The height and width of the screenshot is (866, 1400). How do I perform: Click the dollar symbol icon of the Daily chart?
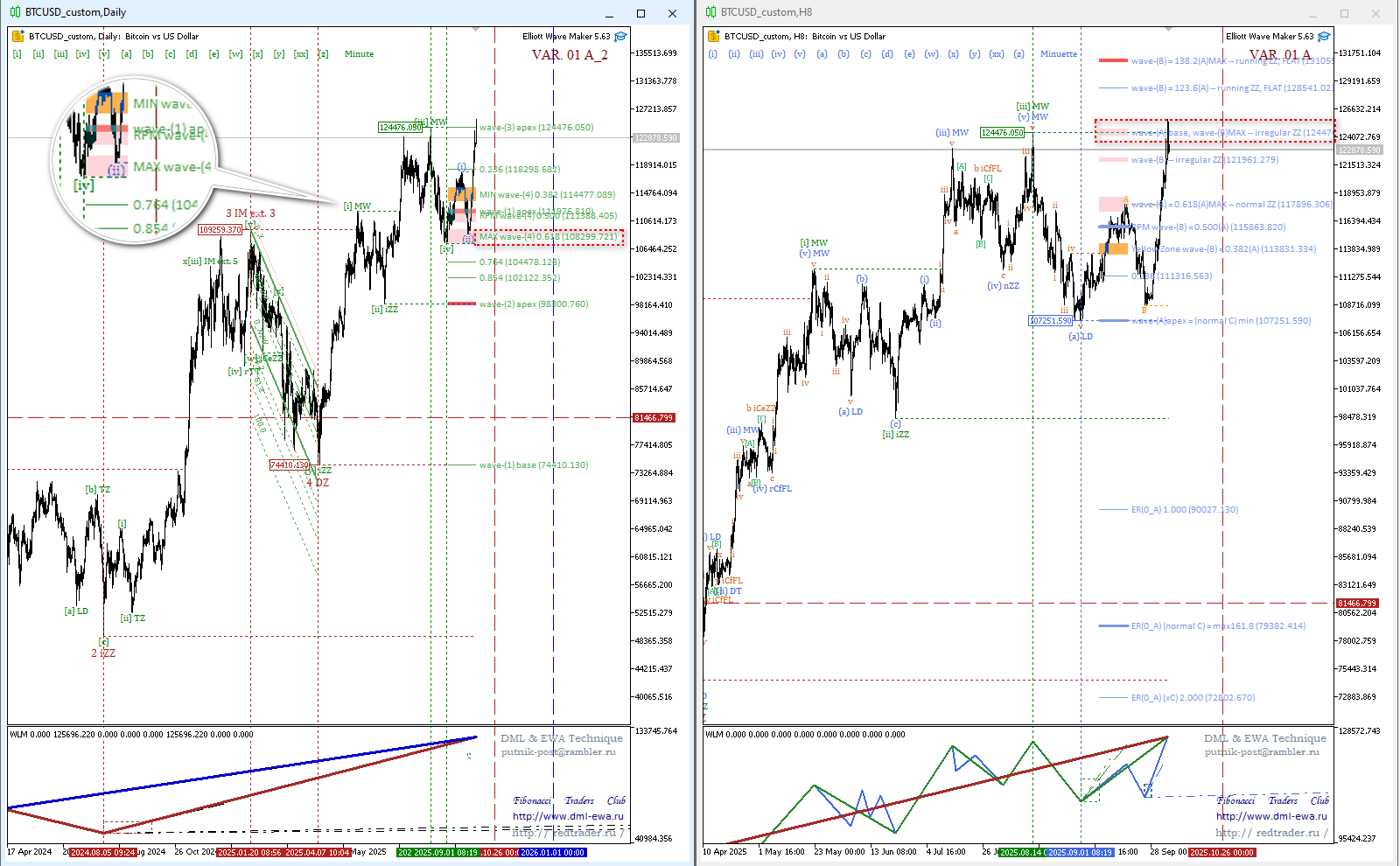[19, 37]
